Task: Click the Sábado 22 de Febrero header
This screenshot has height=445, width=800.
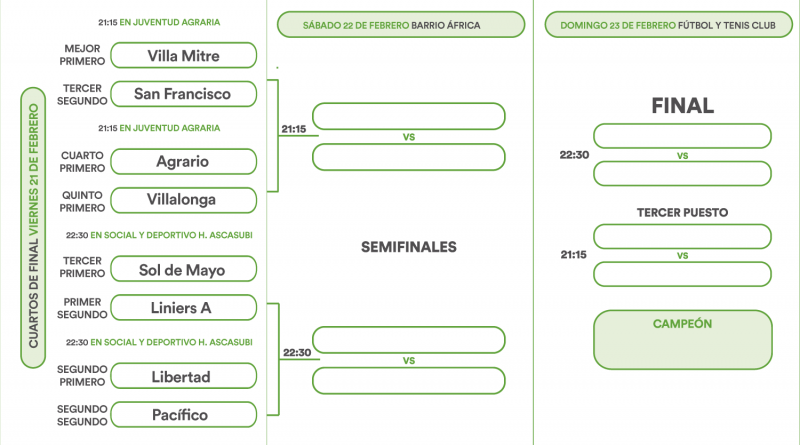Action: click(x=400, y=24)
